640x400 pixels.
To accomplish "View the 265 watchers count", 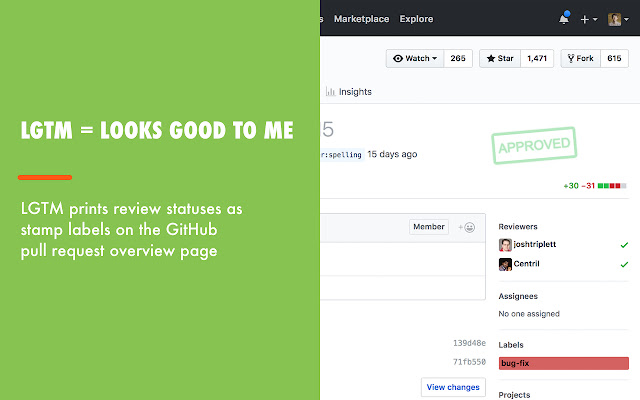I will (x=458, y=58).
